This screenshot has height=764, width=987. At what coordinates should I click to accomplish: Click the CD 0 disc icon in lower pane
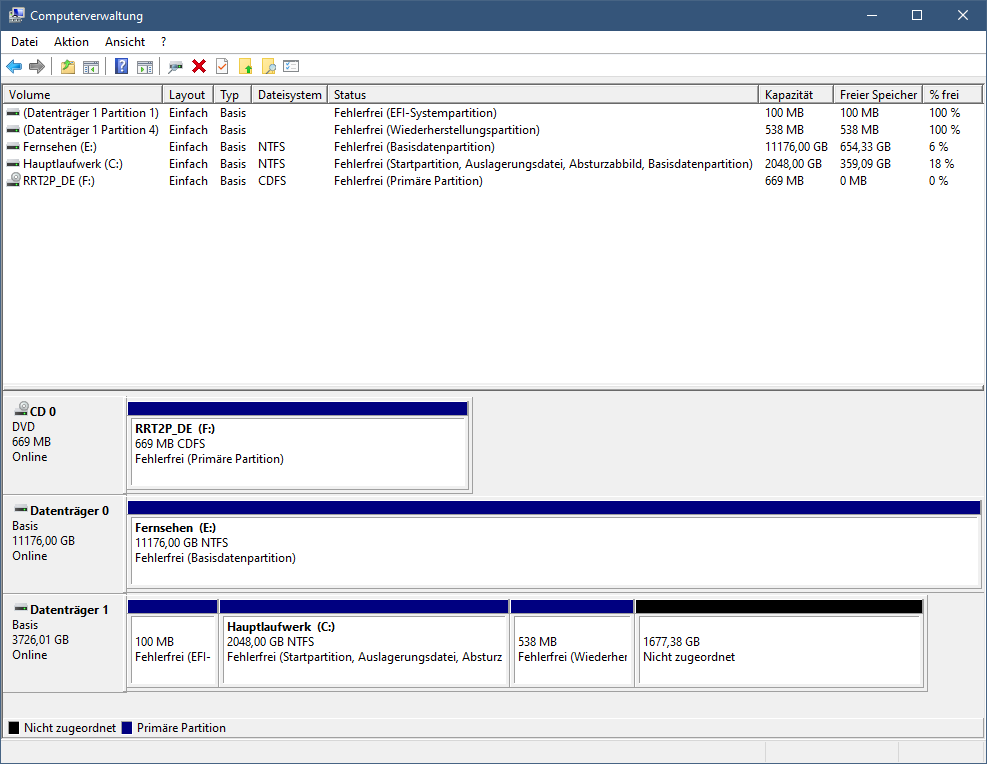coord(21,408)
